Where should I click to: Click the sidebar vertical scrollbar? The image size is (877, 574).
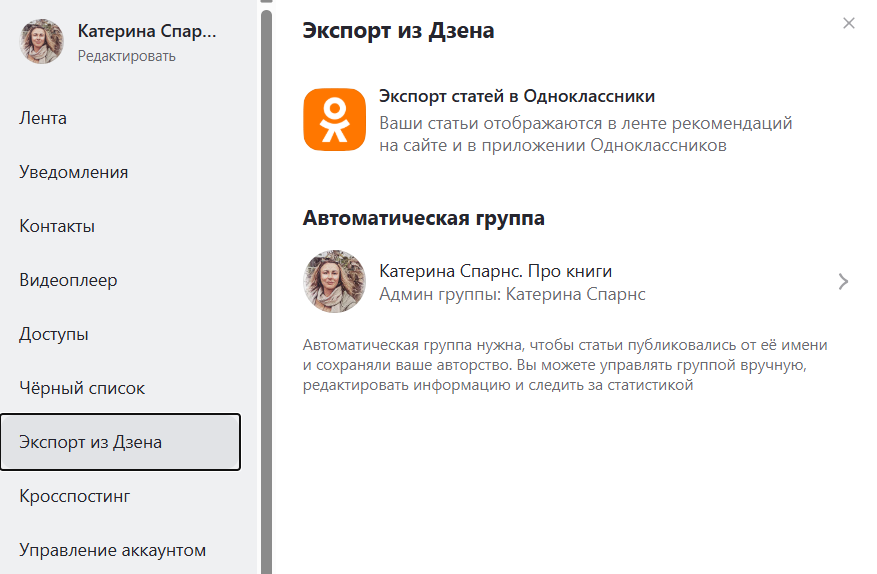point(266,291)
